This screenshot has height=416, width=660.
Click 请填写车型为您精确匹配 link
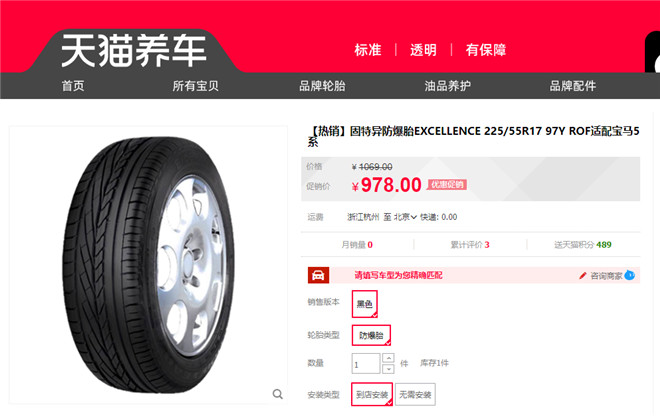tap(398, 275)
